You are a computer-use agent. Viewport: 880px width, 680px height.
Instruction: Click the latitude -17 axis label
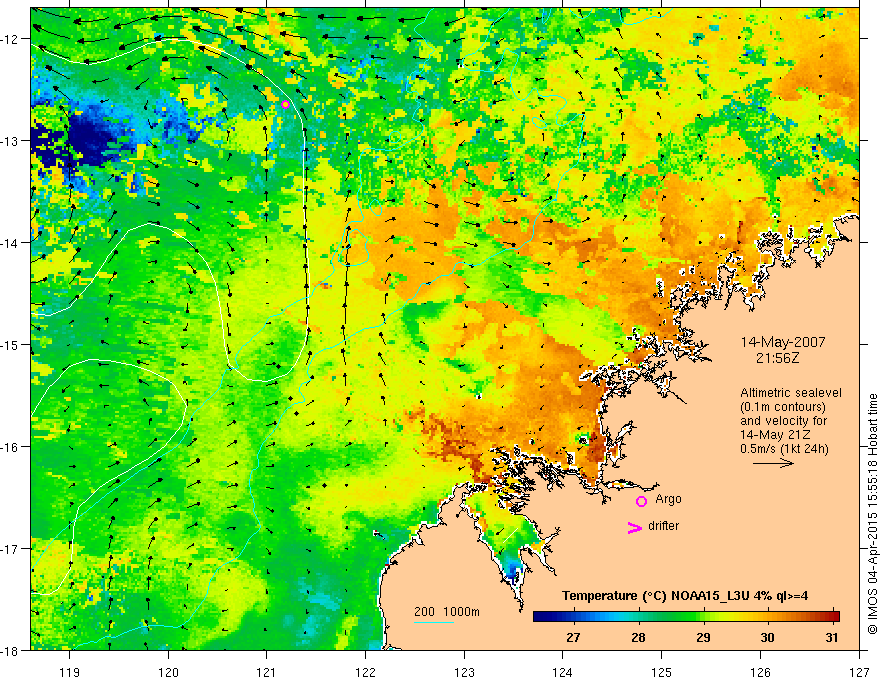coord(11,548)
